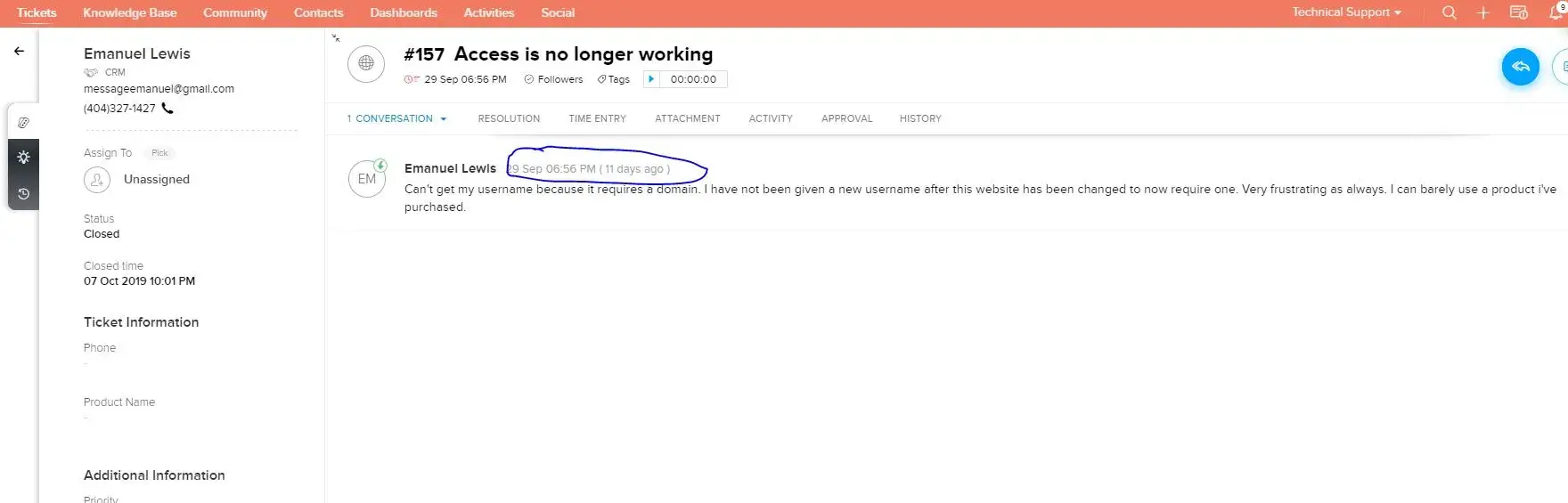Collapse the ticket view arrows icon
Image resolution: width=1568 pixels, height=503 pixels.
click(336, 38)
